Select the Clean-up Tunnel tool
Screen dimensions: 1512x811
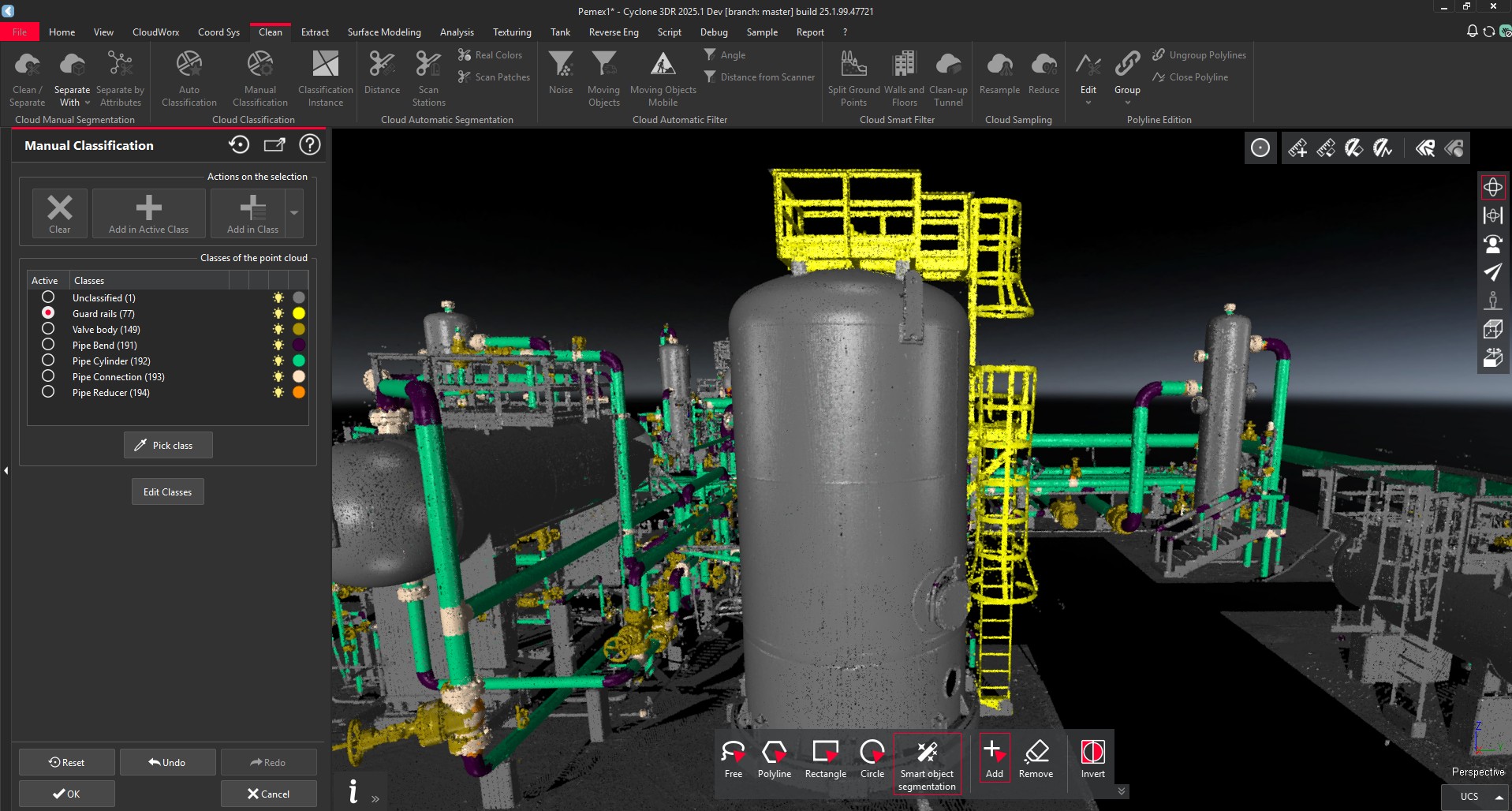click(948, 75)
